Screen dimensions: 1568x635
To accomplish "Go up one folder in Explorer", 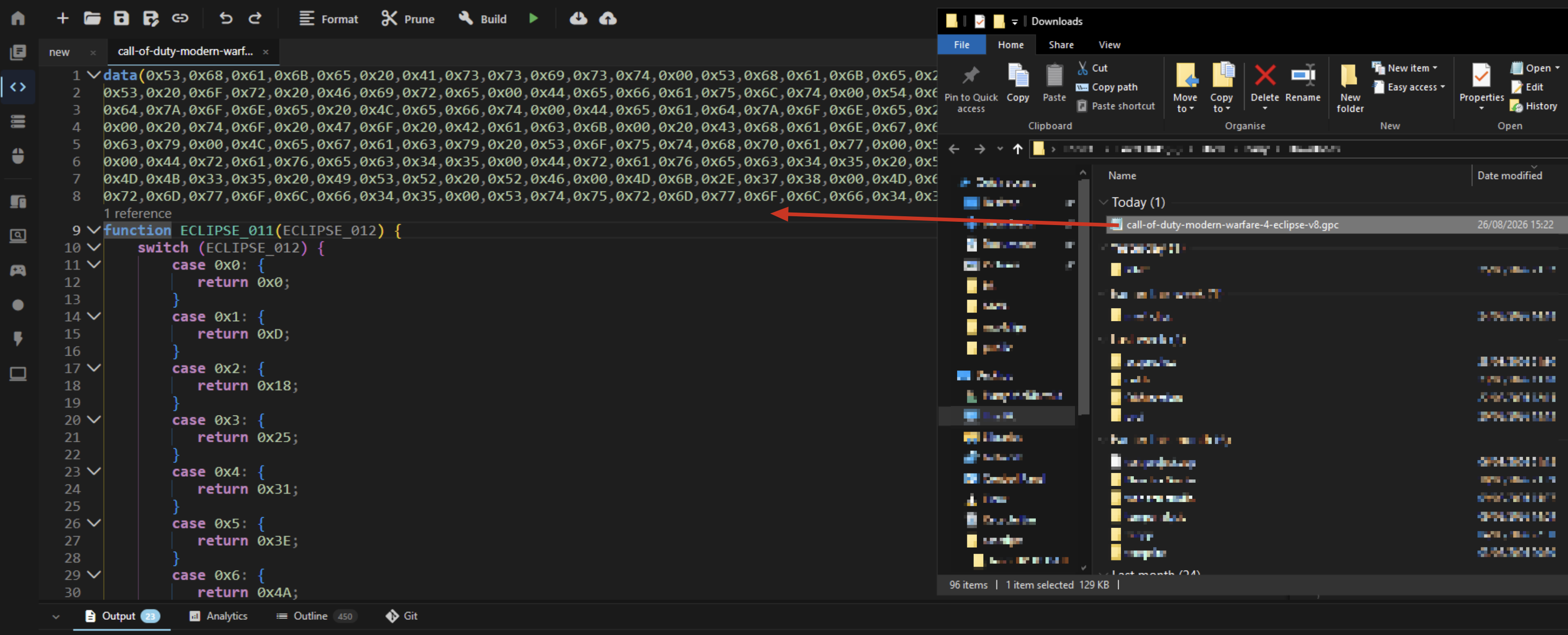I will (x=1017, y=149).
